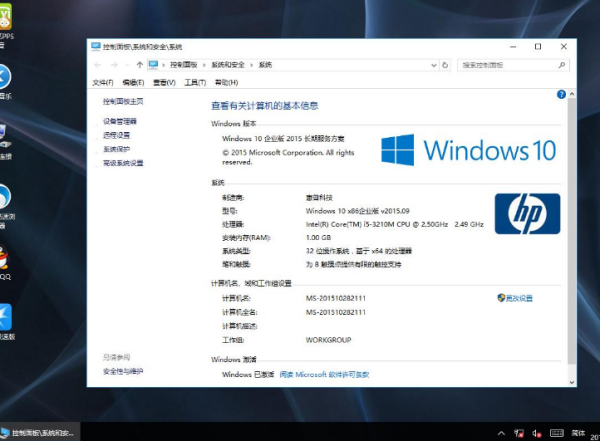This screenshot has height=441, width=600.
Task: Read the Microsoft software license terms link
Action: 324,374
